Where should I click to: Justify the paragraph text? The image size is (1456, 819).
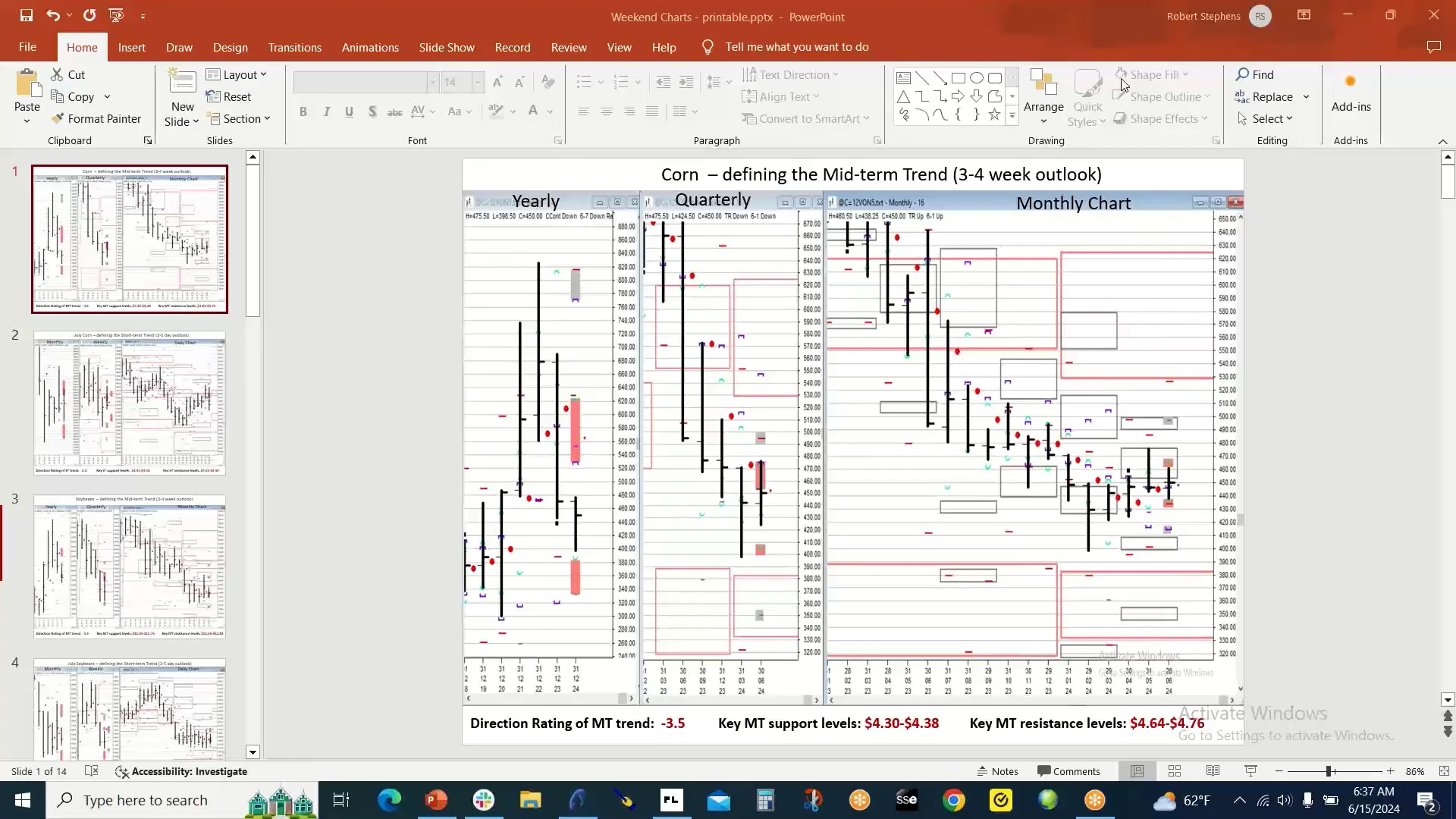pyautogui.click(x=651, y=111)
